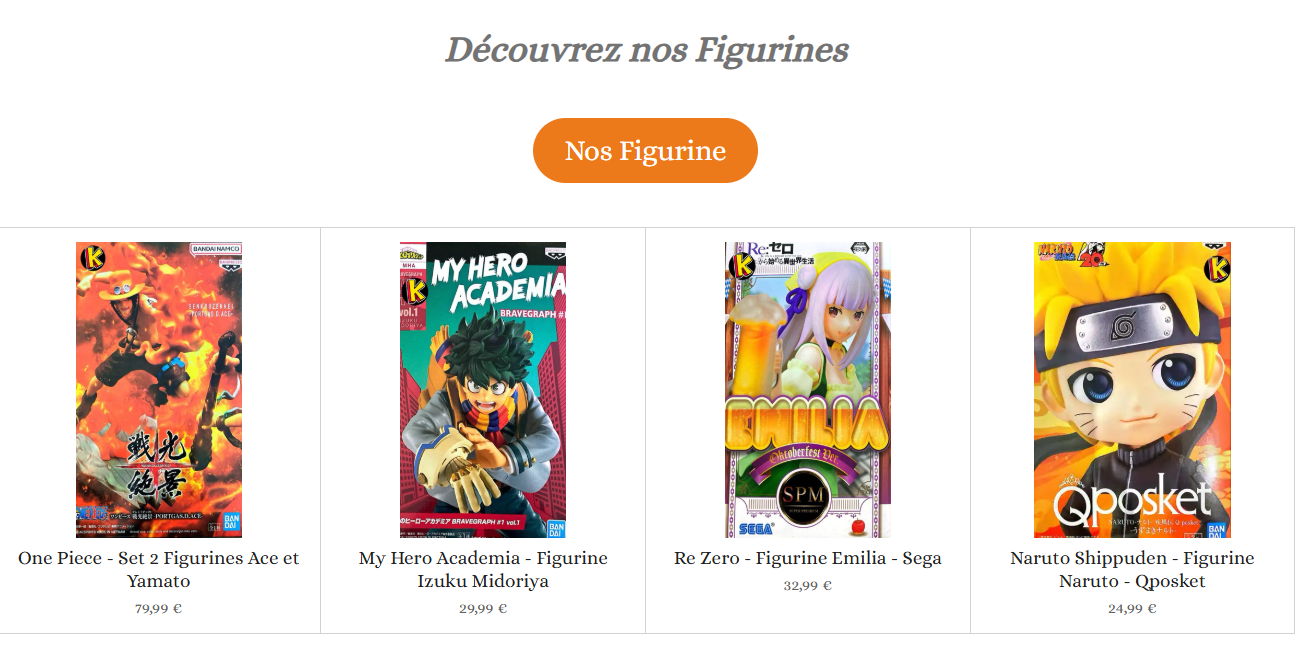Open Naruto Shippuden Figurine Naruto Qposket link
1295x656 pixels.
pos(1132,569)
